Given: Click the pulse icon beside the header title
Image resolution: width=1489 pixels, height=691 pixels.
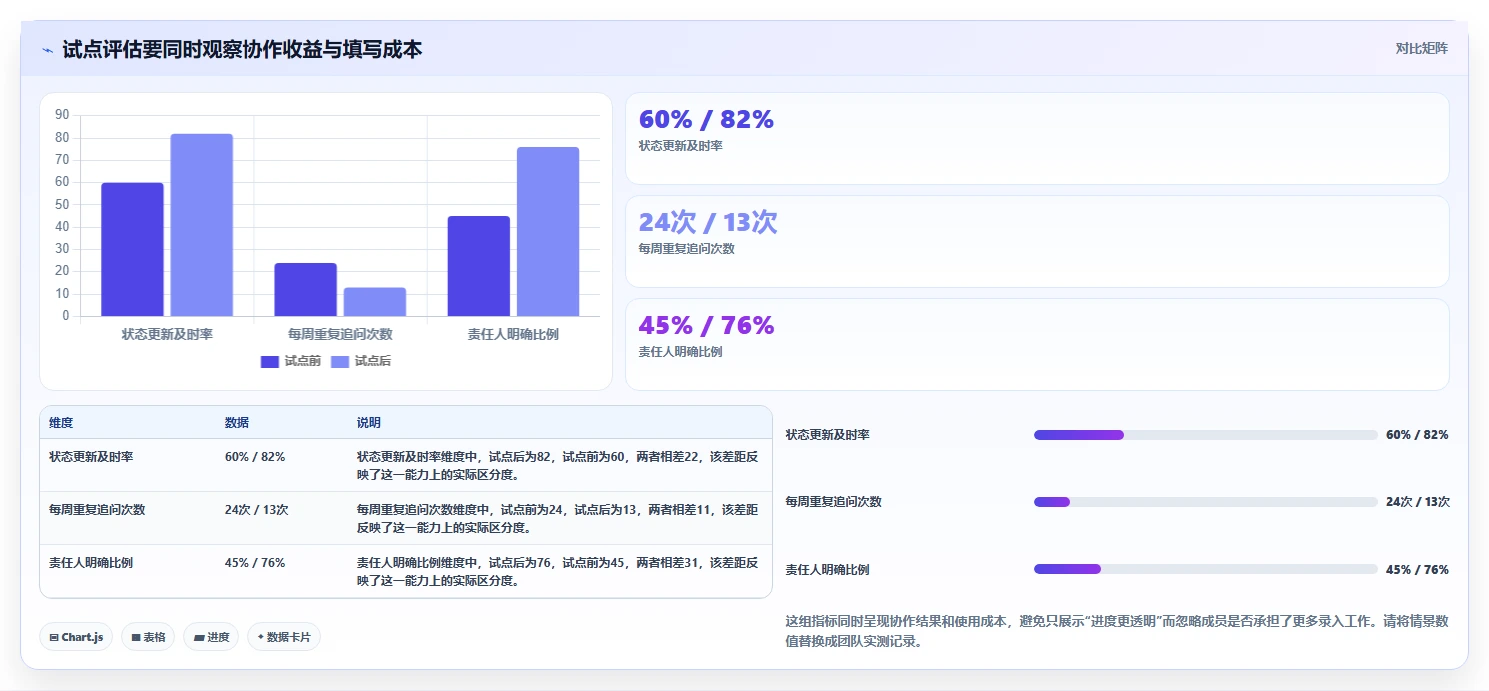Looking at the screenshot, I should point(47,50).
